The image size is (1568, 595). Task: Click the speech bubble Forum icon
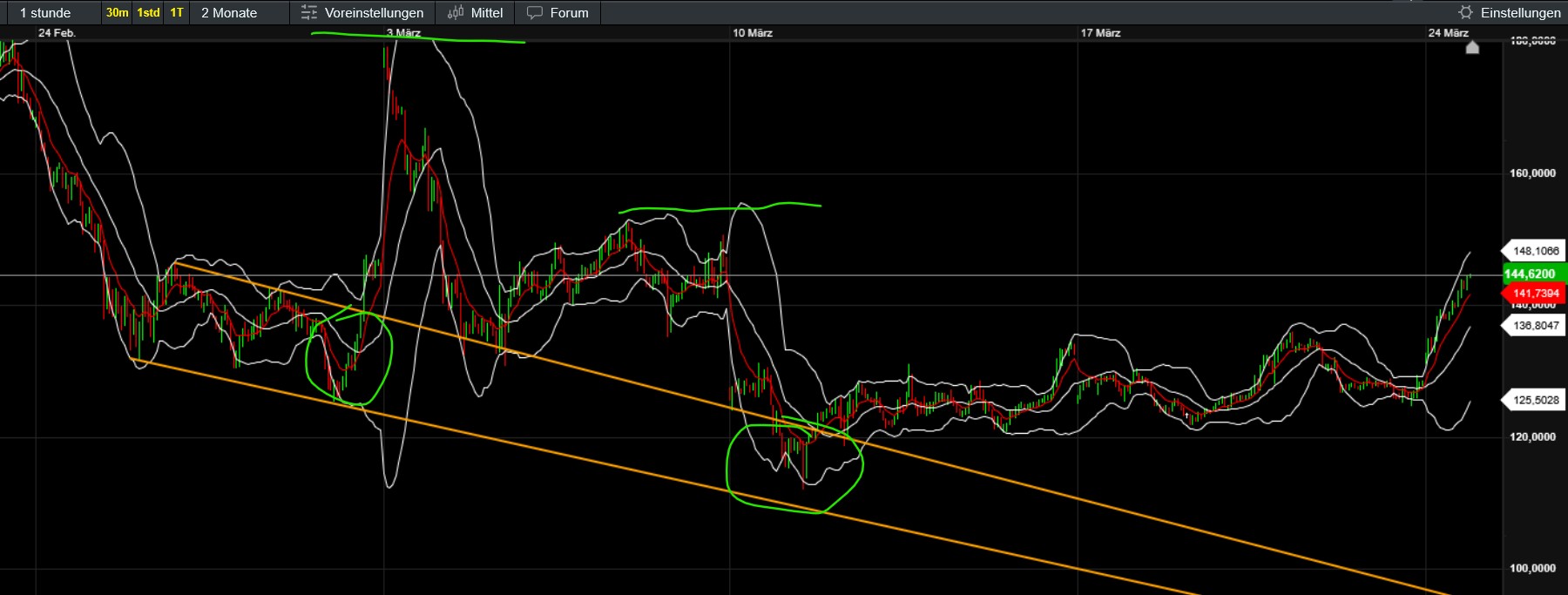tap(535, 12)
